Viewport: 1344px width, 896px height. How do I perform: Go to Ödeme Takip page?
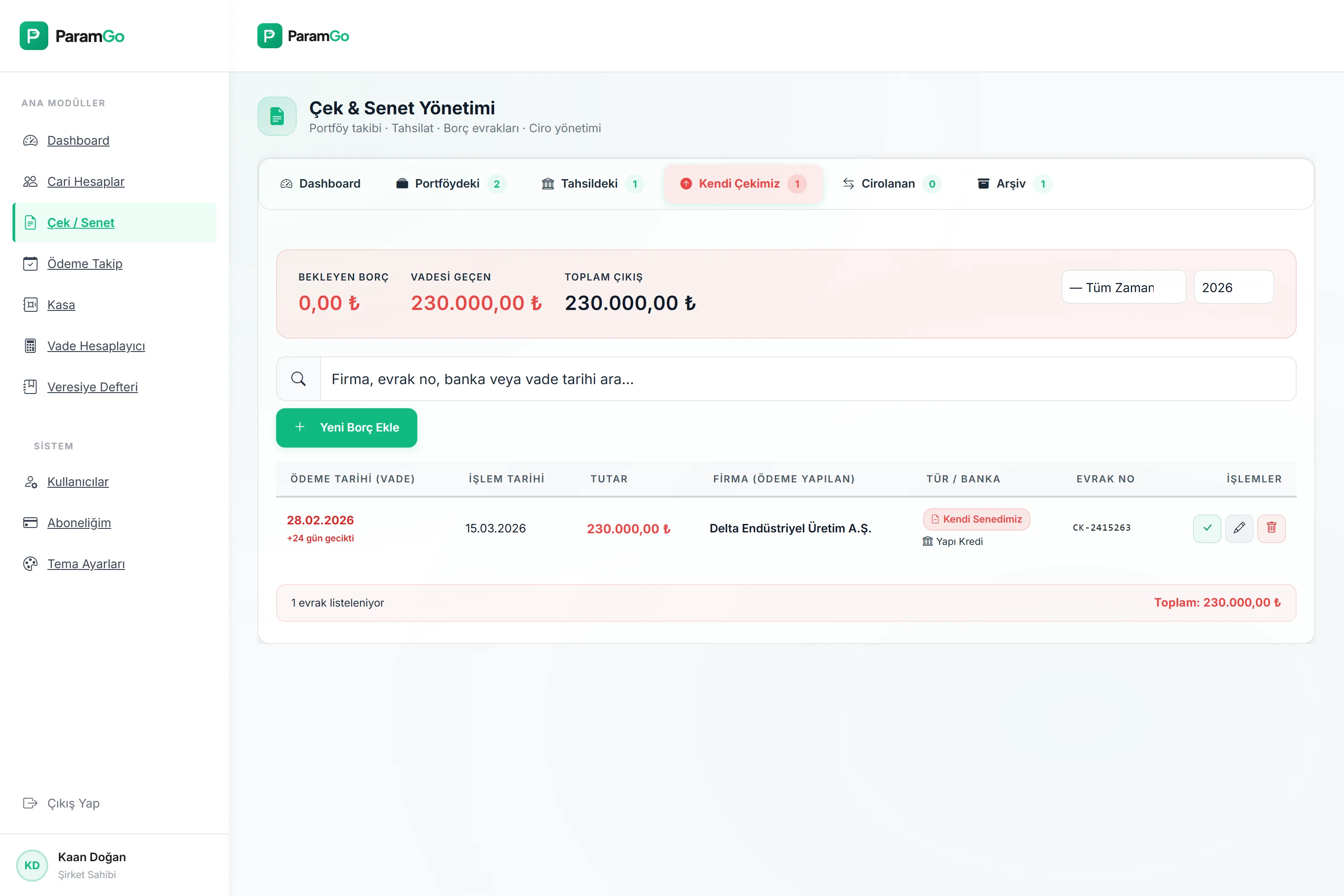(x=84, y=264)
